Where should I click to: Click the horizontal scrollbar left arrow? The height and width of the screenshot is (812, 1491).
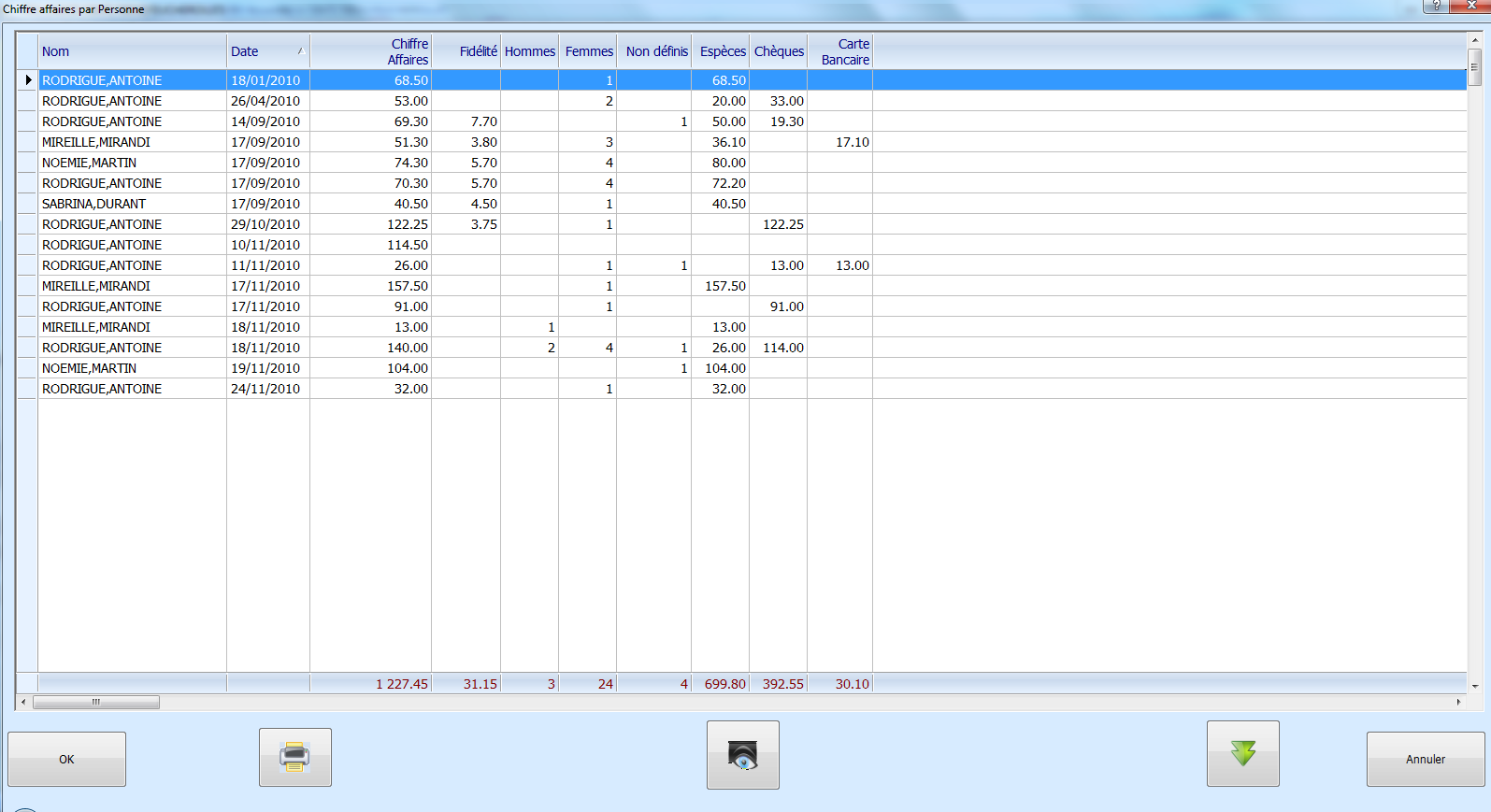point(23,702)
